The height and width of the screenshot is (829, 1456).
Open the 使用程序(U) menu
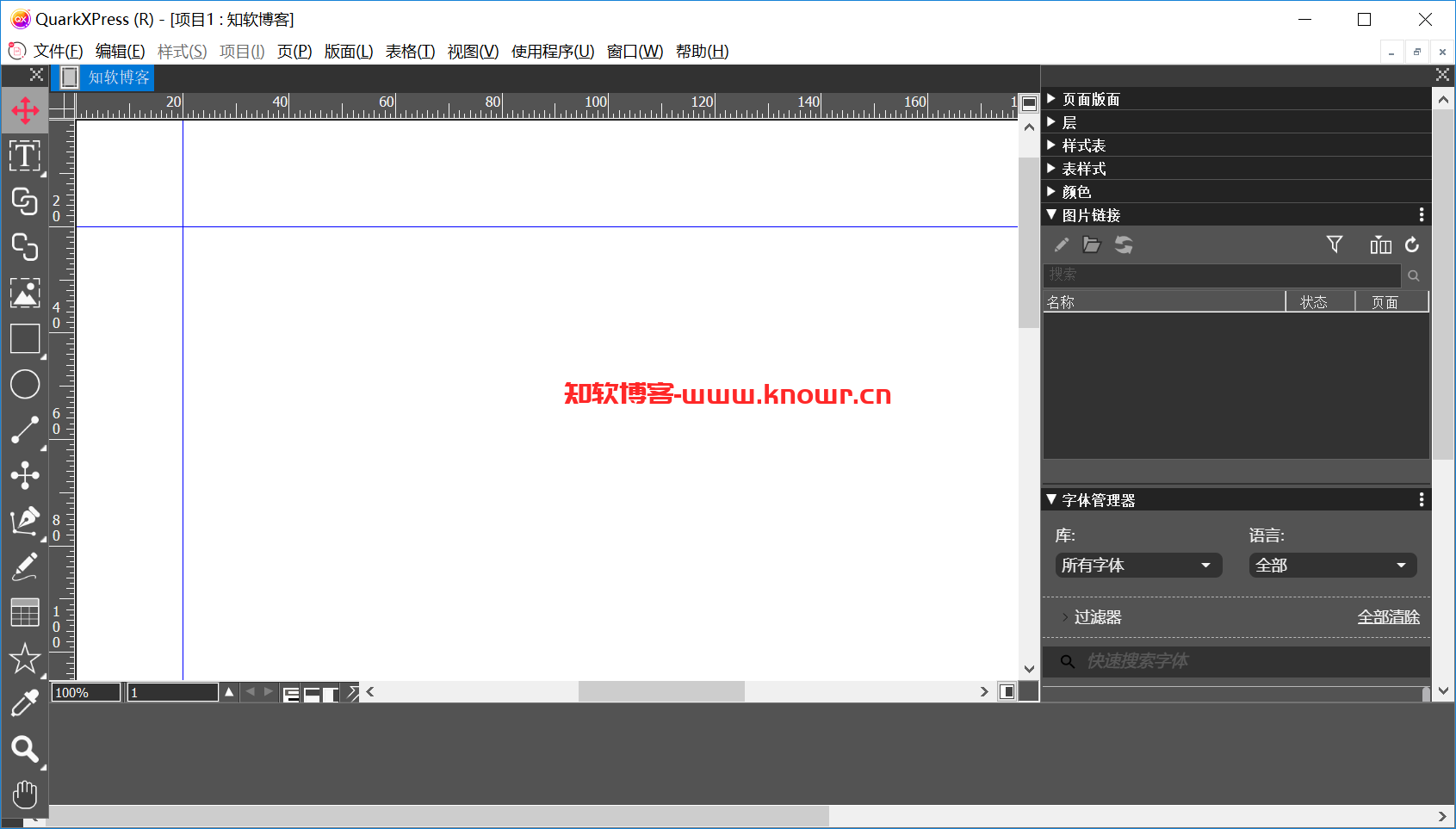point(553,52)
